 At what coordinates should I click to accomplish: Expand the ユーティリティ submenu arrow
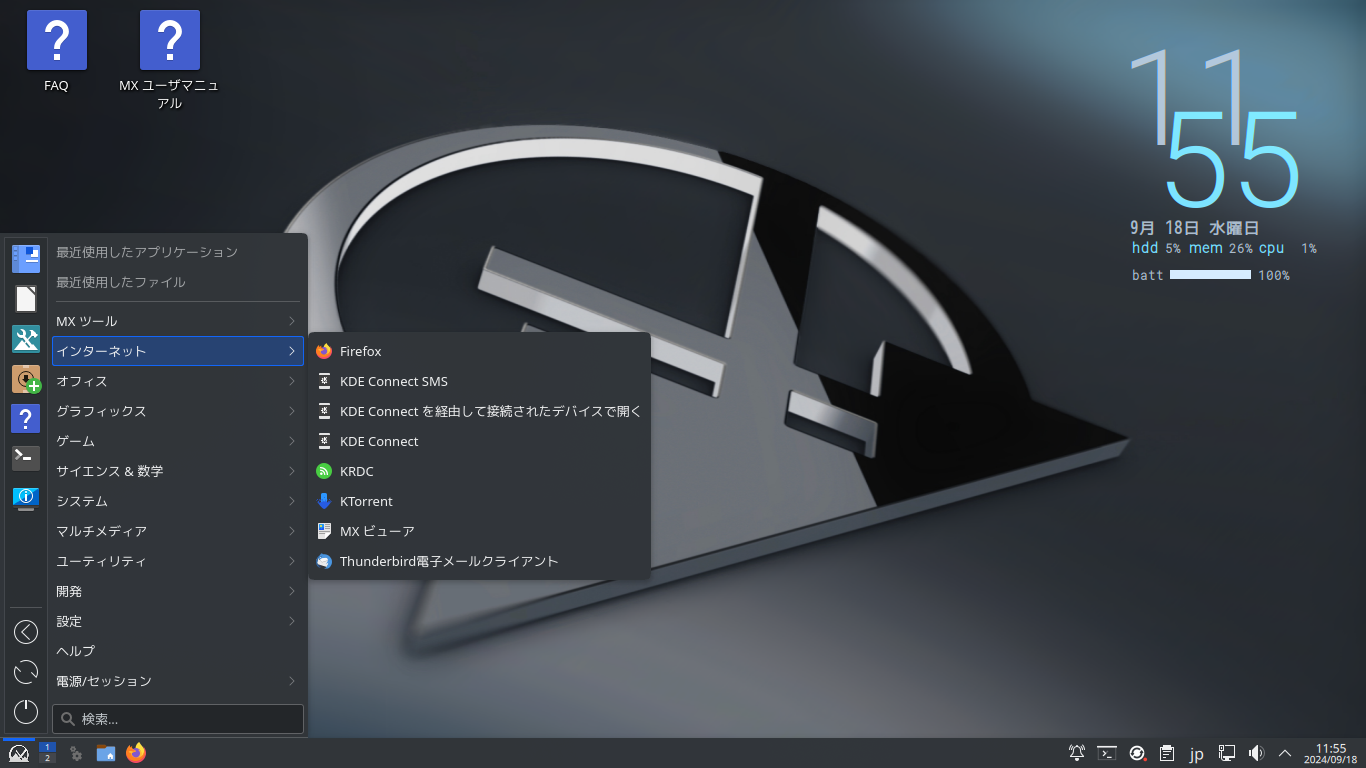[291, 561]
